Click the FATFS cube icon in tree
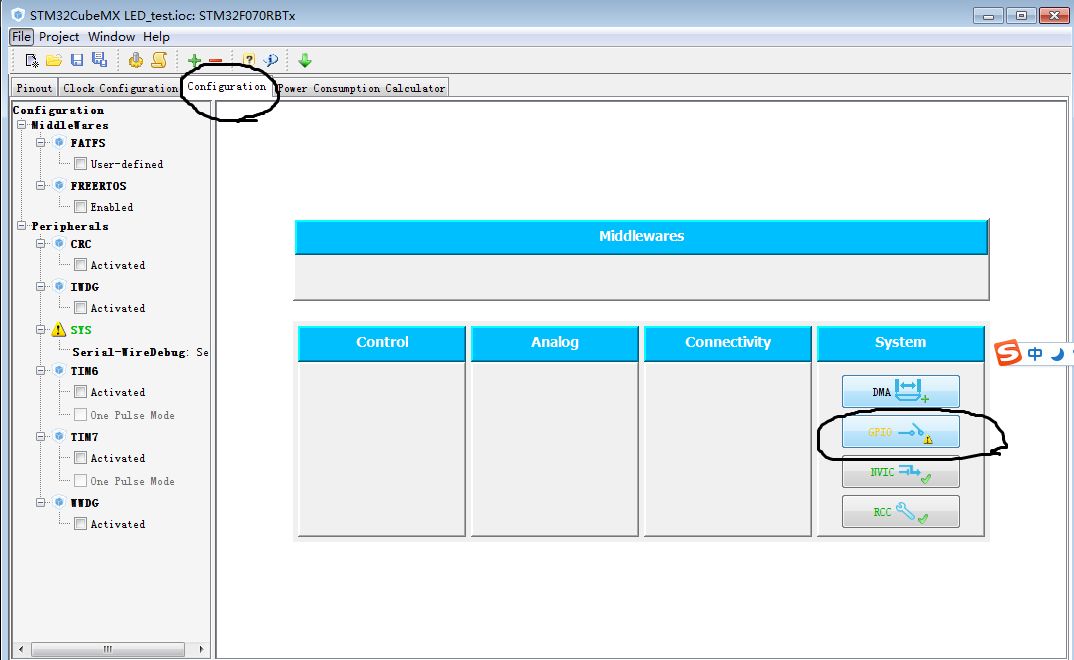The width and height of the screenshot is (1074, 660). coord(60,142)
